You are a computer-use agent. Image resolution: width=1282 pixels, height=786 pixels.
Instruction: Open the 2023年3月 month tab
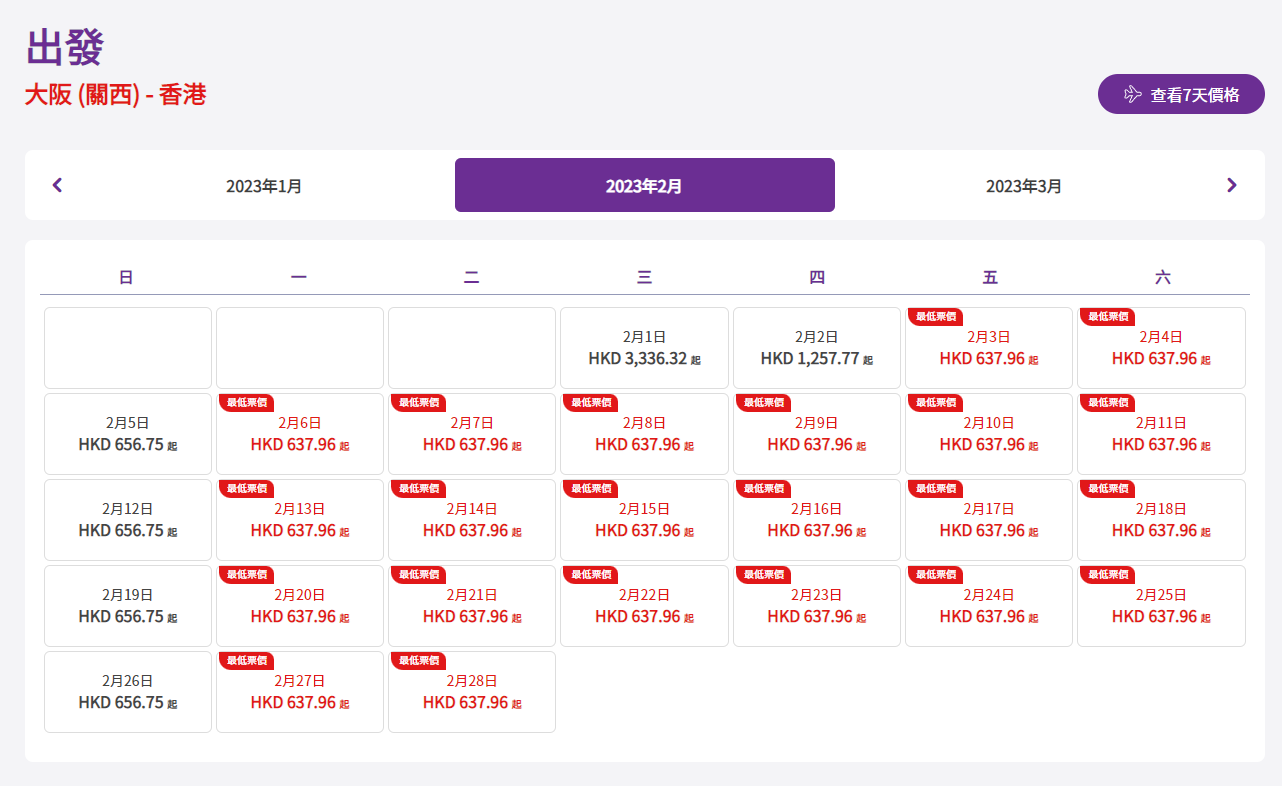click(x=1024, y=186)
